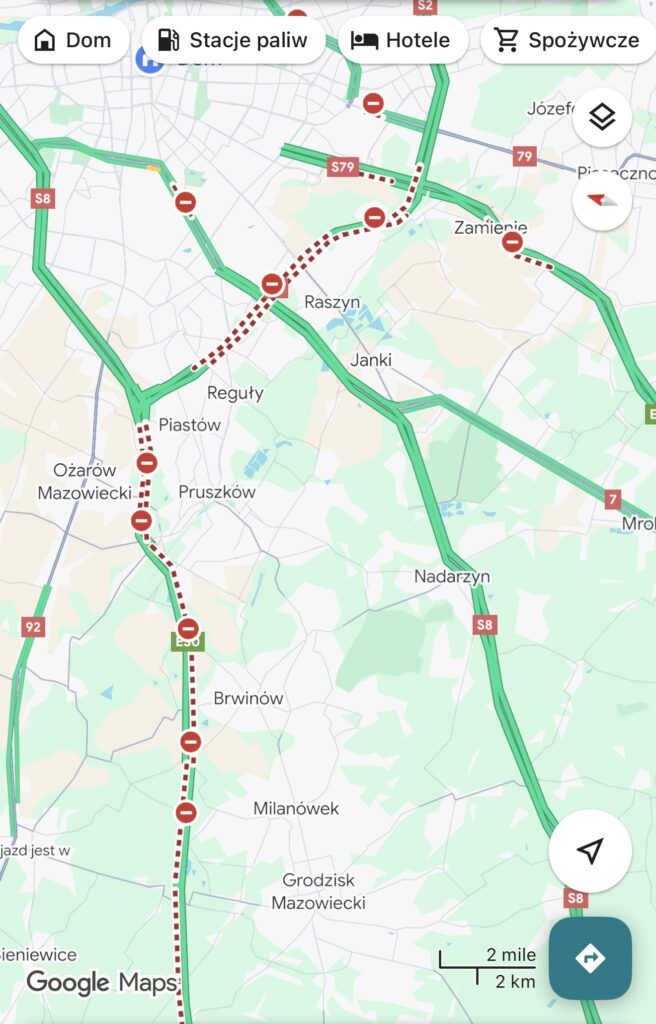
Task: Tap the Hotele category chip
Action: click(x=402, y=40)
